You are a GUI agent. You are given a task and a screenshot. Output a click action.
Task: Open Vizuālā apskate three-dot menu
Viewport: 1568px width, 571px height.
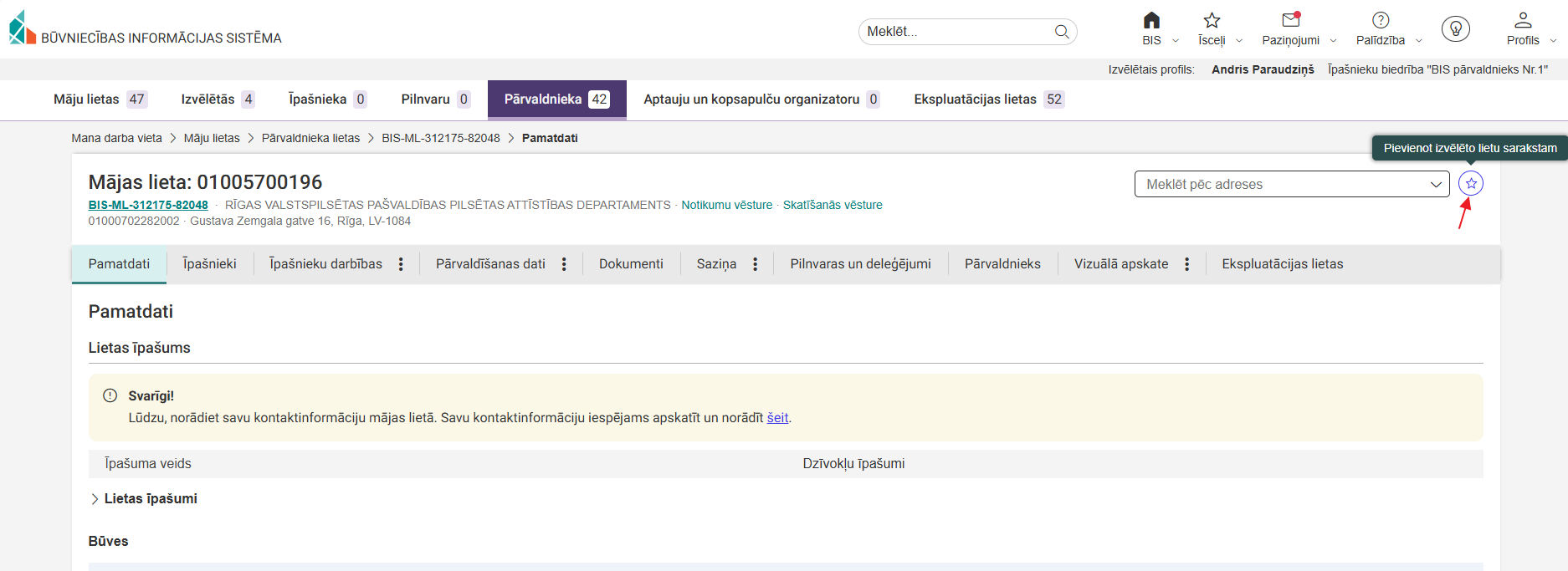click(x=1186, y=264)
